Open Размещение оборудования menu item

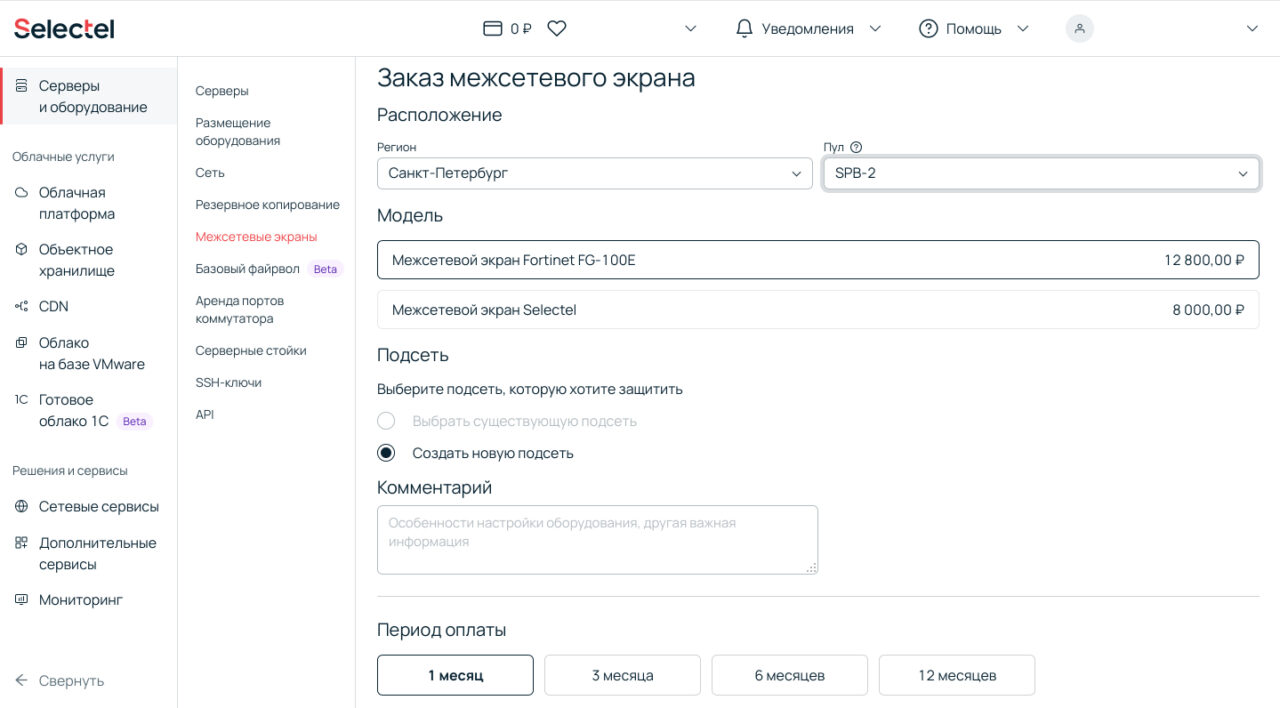(238, 132)
